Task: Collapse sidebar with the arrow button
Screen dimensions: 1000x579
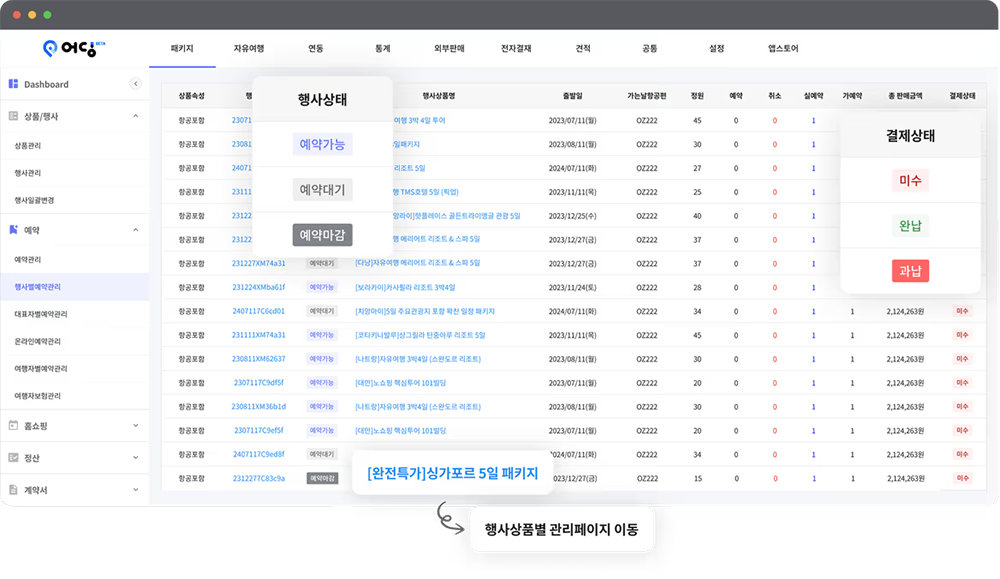Action: (135, 84)
